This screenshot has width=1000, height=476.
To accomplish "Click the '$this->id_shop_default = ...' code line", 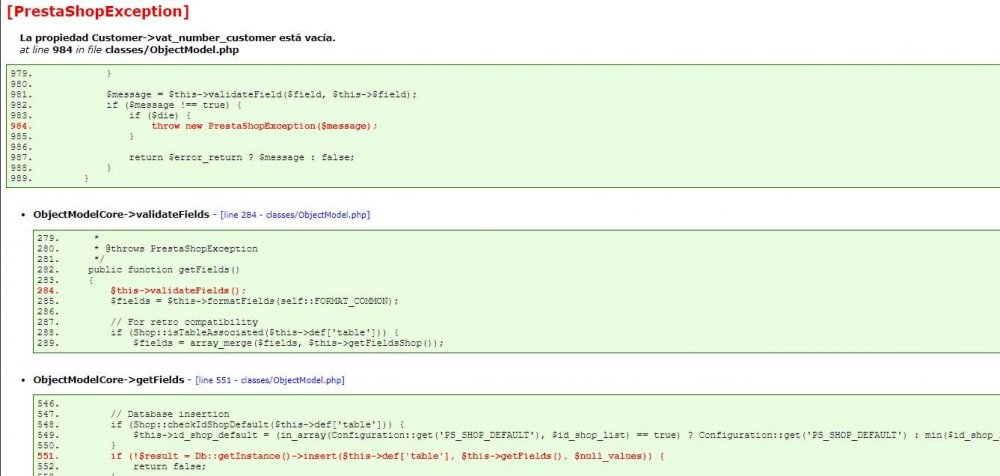I will point(566,435).
